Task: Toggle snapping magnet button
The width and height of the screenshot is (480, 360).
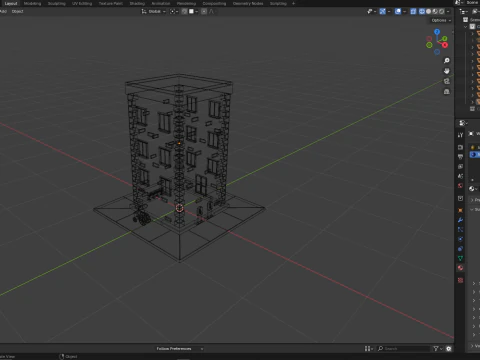Action: pos(184,11)
